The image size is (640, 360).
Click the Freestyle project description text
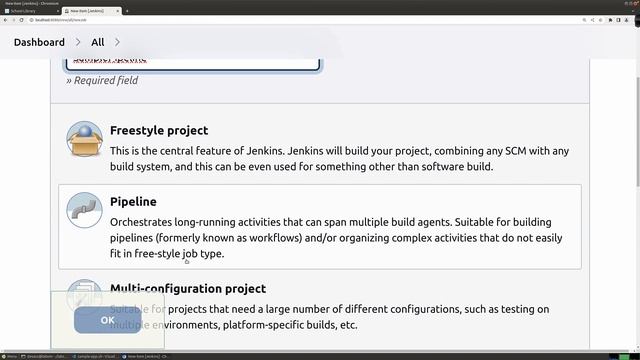[340, 159]
